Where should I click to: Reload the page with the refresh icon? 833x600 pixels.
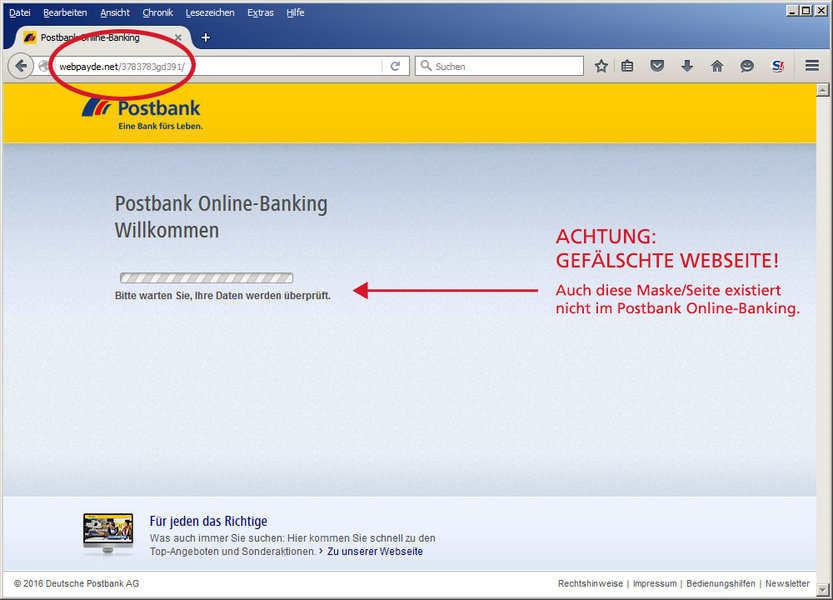click(395, 66)
